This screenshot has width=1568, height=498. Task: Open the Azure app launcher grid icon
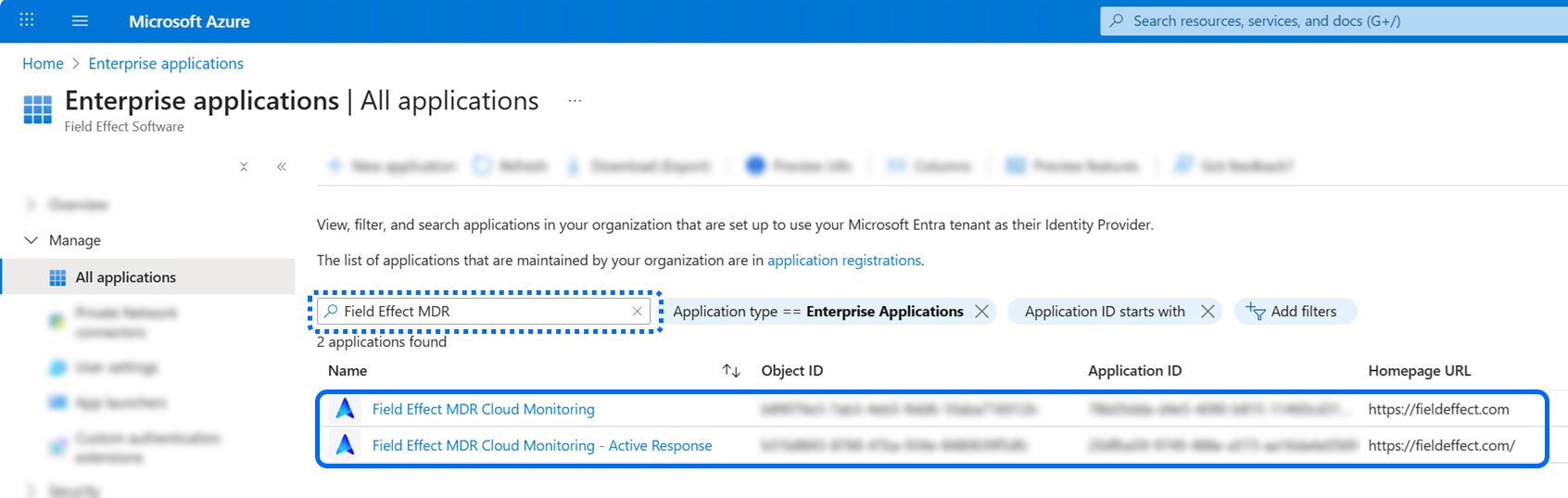(x=27, y=19)
